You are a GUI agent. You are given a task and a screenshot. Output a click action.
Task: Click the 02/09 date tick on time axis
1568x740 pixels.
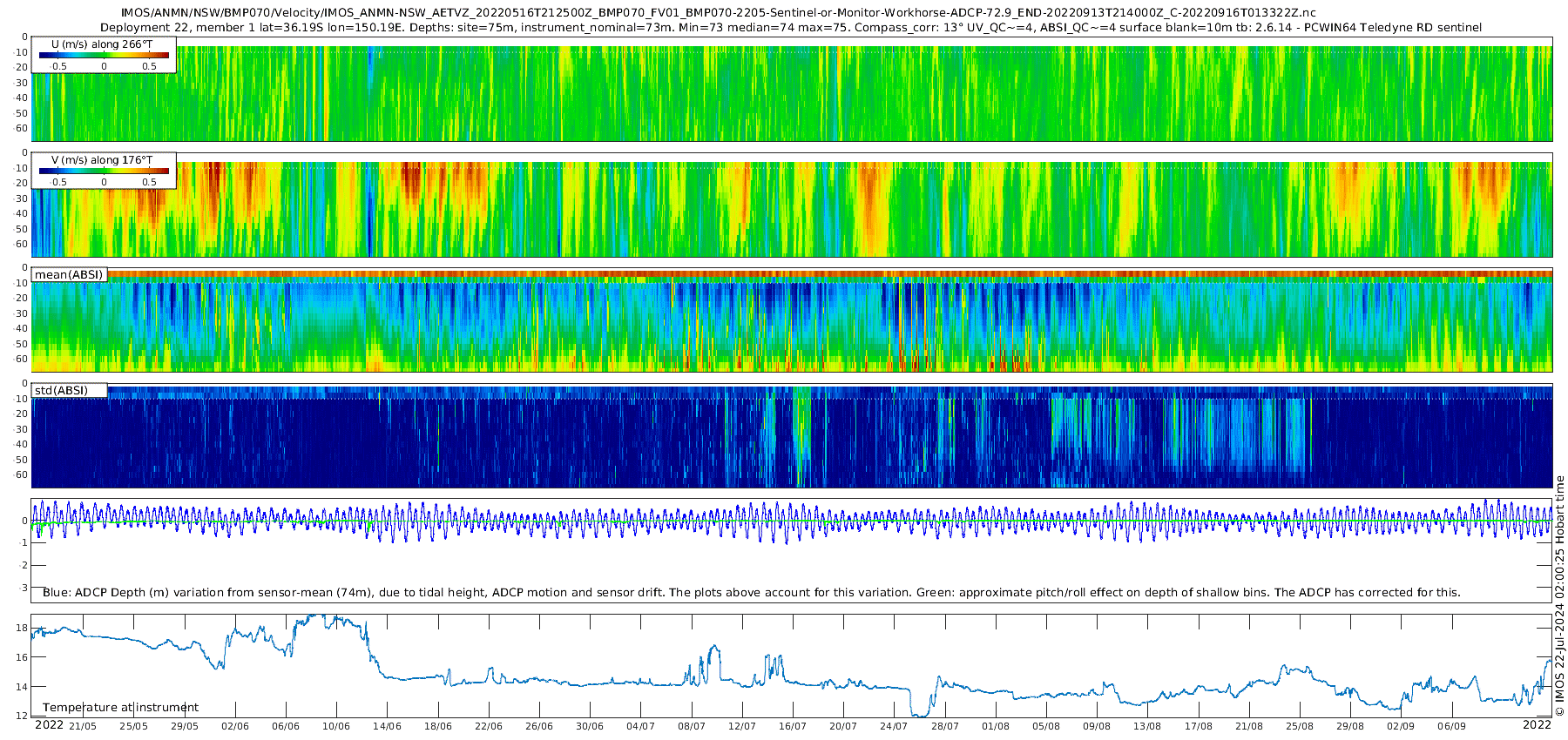[x=1401, y=726]
